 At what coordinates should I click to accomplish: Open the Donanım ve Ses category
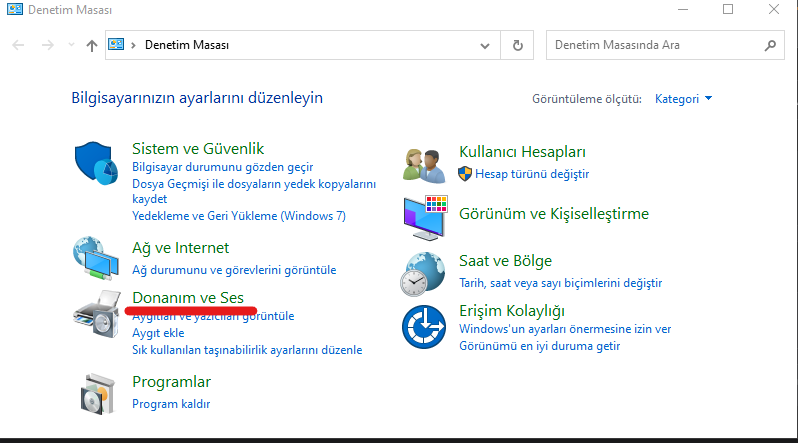point(188,297)
